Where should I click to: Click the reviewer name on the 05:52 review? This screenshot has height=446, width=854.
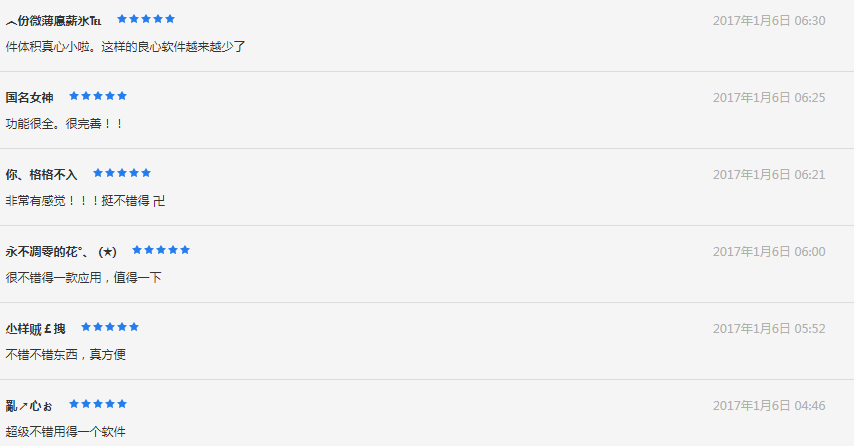35,328
